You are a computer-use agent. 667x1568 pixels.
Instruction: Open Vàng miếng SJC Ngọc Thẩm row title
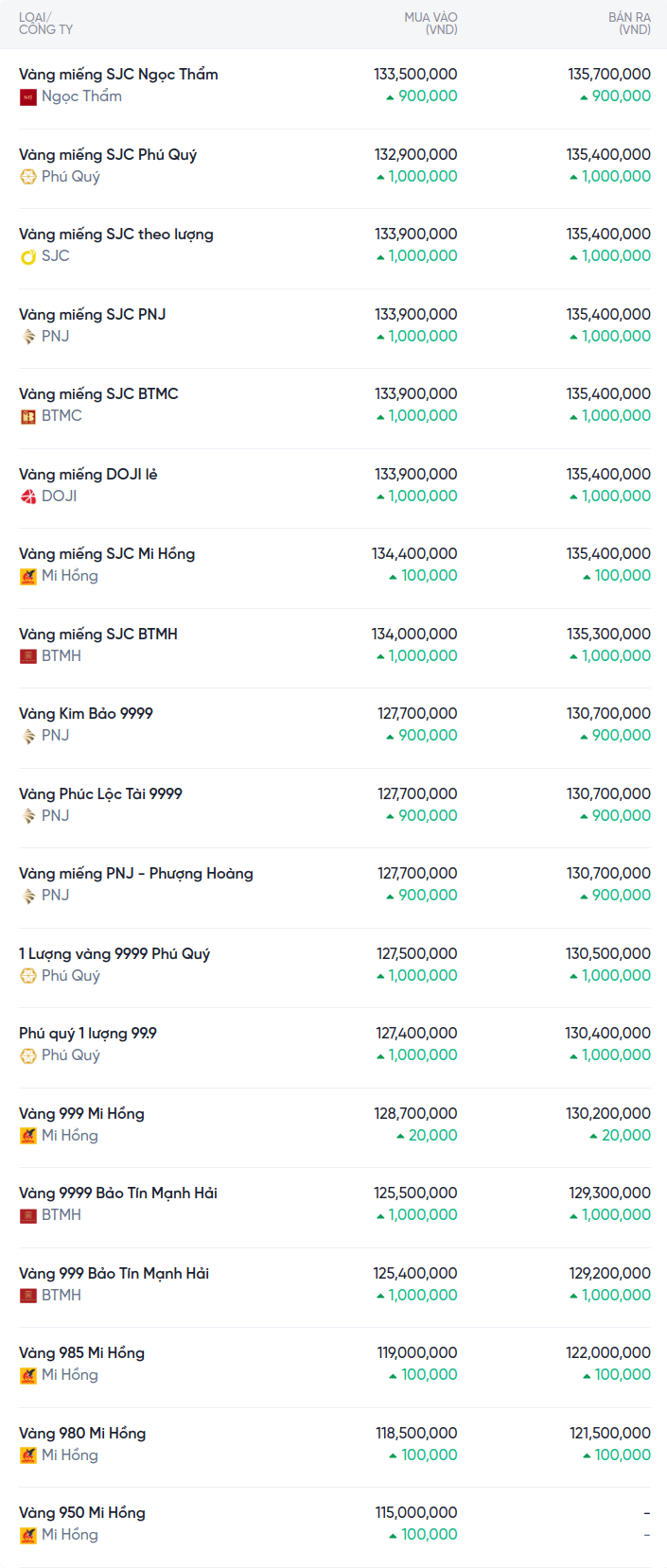(118, 75)
